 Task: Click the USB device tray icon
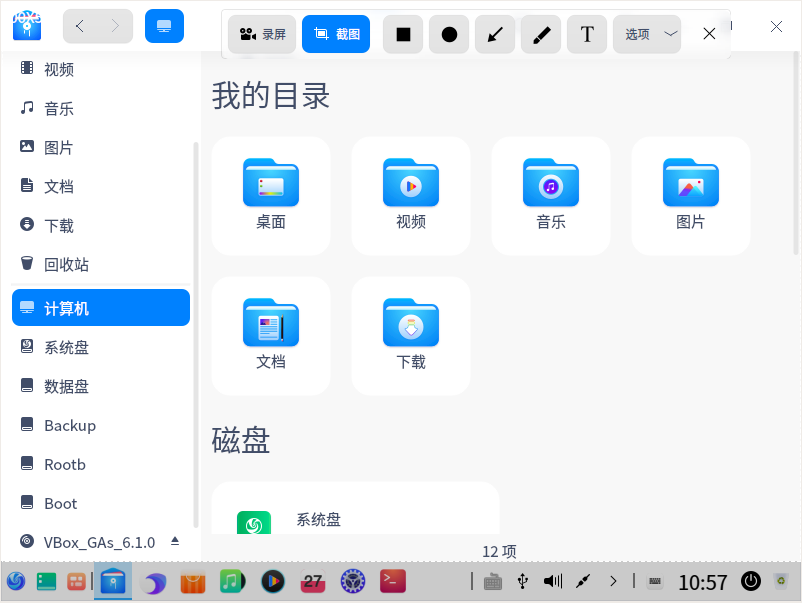pos(522,582)
